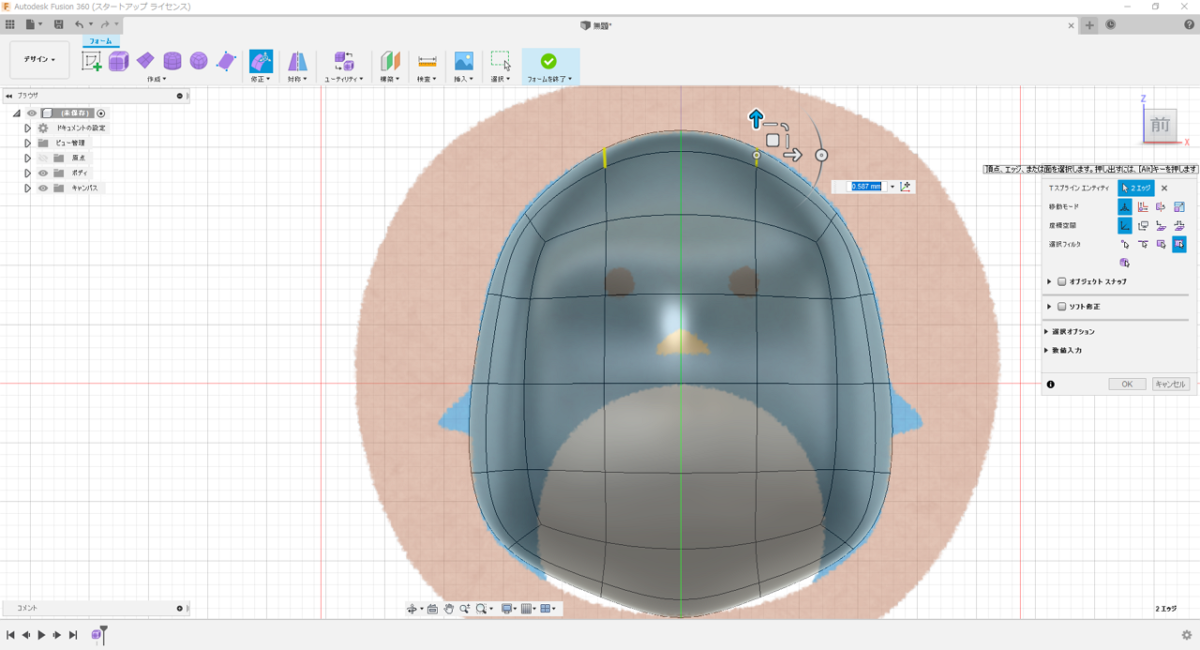Screen dimensions: 1200x650
Task: Click the Look At icon in navigation bar
Action: pyautogui.click(x=432, y=608)
